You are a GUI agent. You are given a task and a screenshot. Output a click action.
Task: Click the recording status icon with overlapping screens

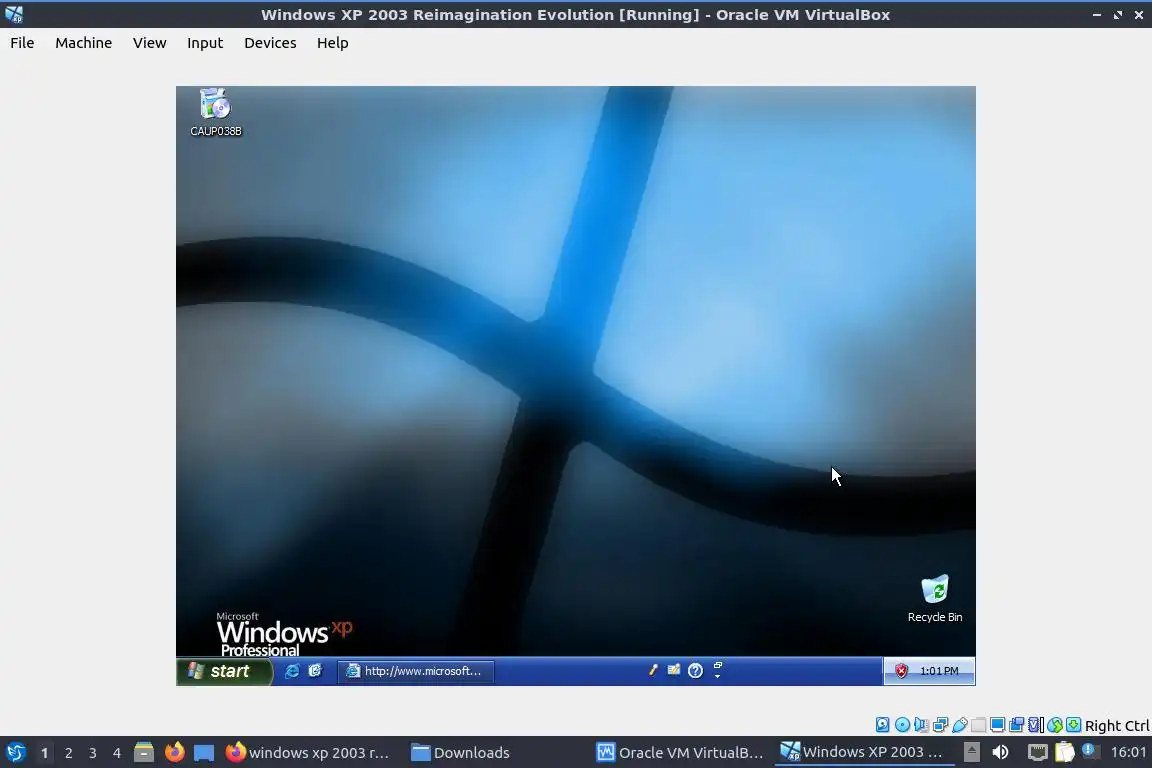point(1017,725)
